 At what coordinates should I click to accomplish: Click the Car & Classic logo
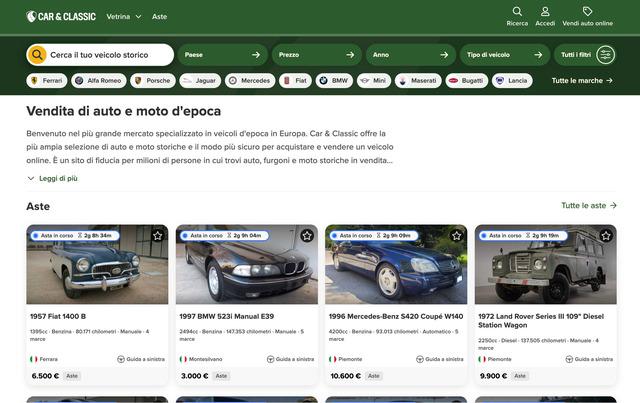click(60, 17)
